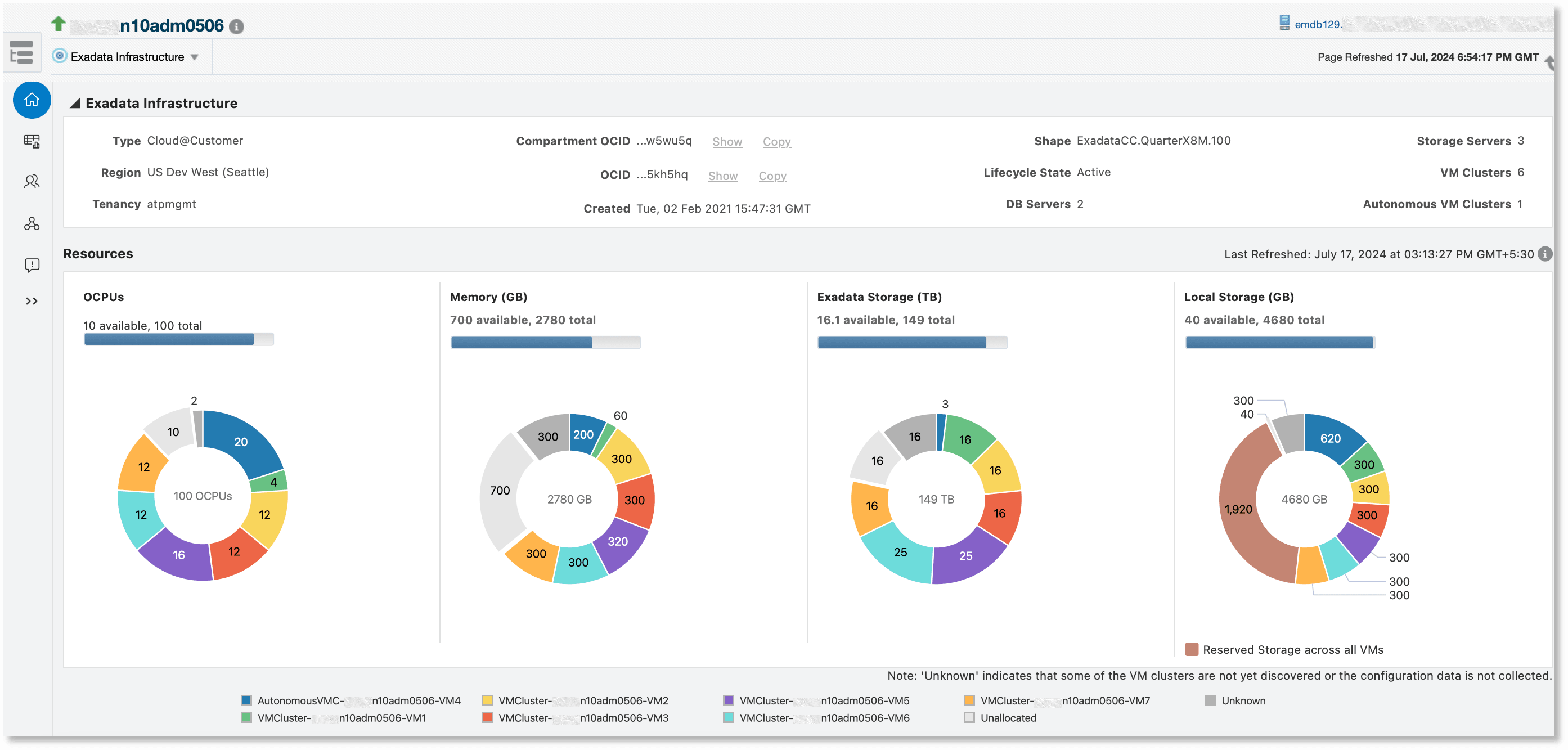The width and height of the screenshot is (1568, 750).
Task: Collapse the Exadata Infrastructure section
Action: [x=74, y=103]
